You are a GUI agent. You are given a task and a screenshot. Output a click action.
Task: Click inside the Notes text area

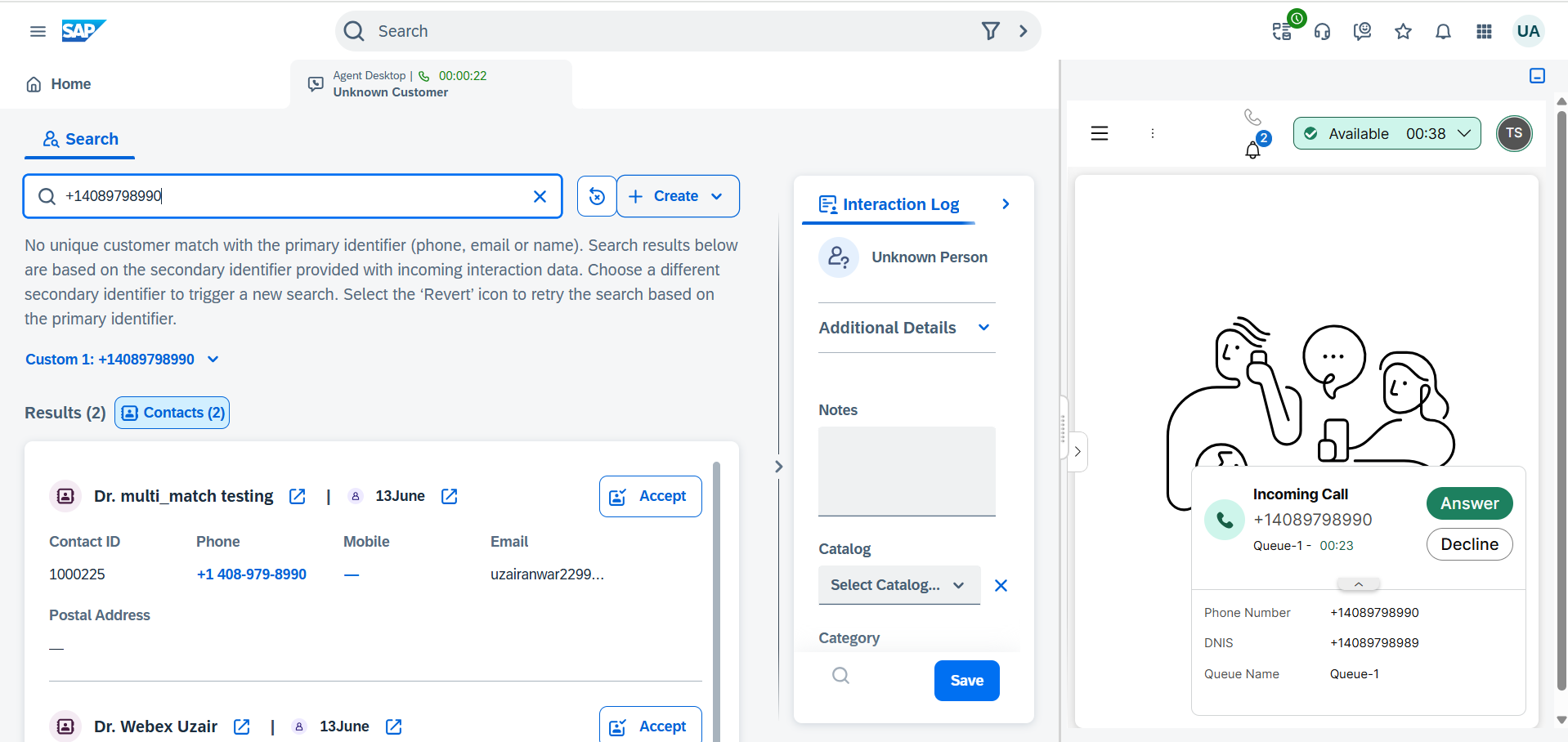[x=907, y=471]
